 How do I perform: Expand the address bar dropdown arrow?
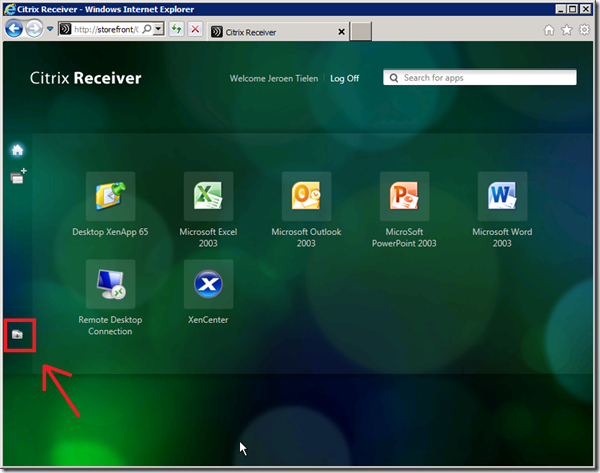(x=158, y=29)
